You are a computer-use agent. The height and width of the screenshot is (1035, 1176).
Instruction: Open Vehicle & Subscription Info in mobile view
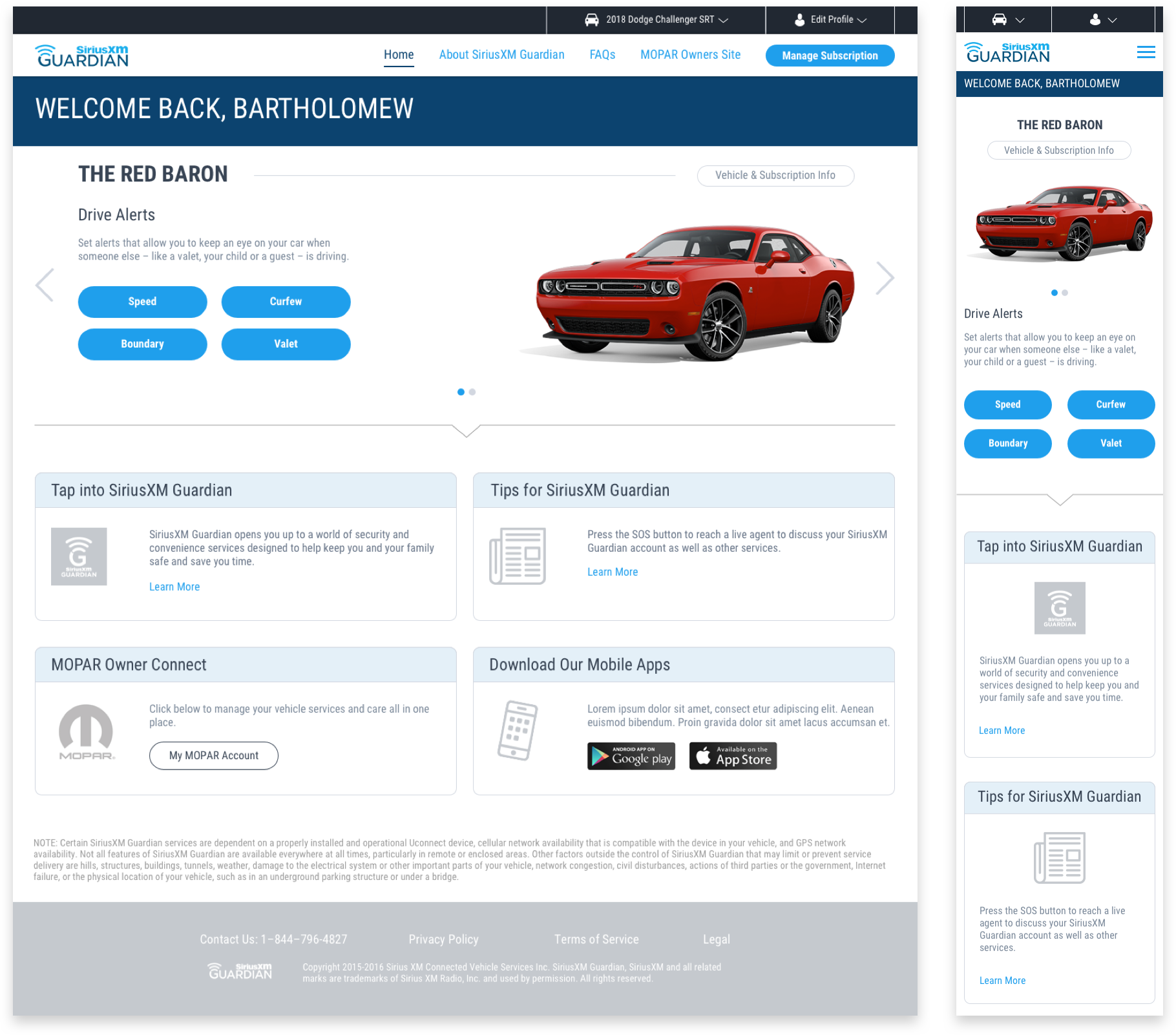[1059, 151]
